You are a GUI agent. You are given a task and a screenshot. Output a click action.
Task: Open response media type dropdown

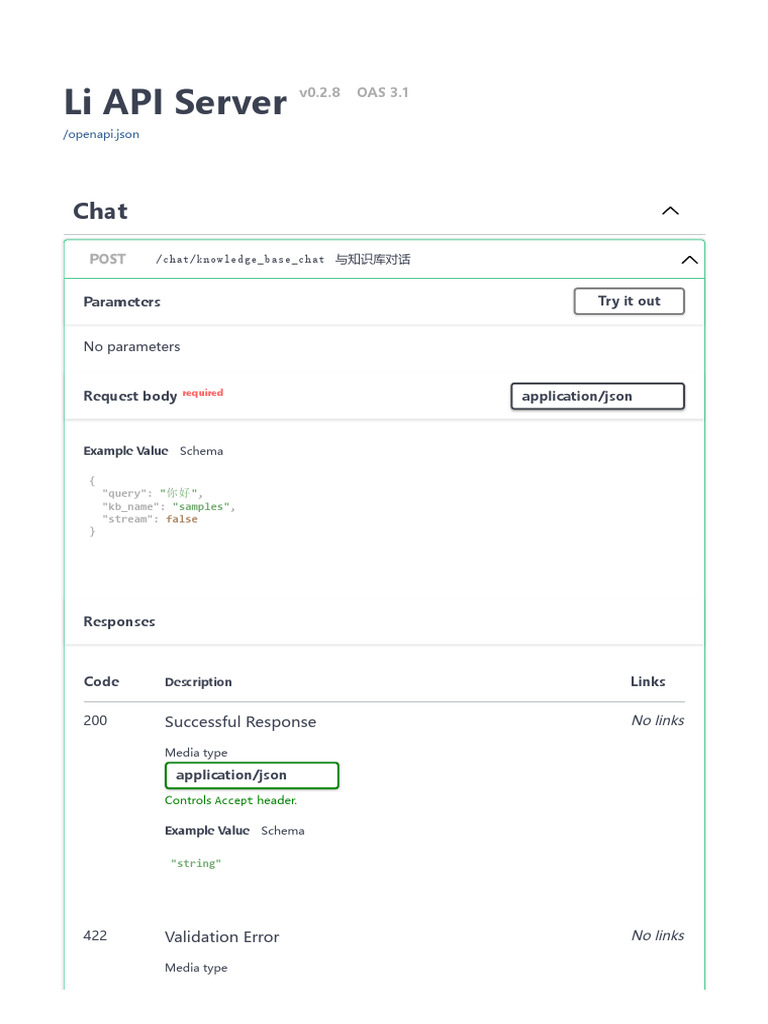(x=251, y=775)
